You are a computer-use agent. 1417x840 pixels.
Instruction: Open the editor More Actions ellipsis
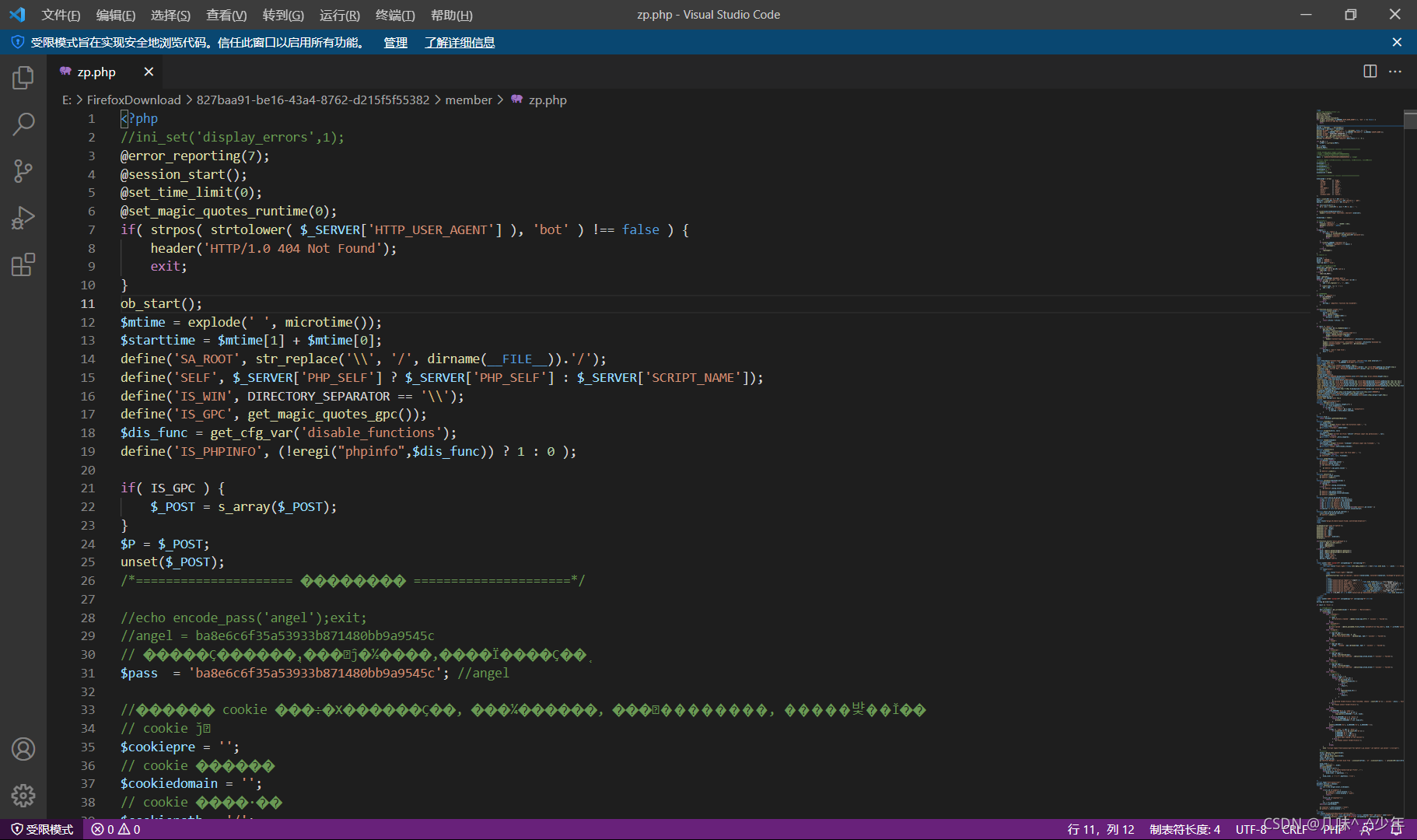[x=1395, y=72]
